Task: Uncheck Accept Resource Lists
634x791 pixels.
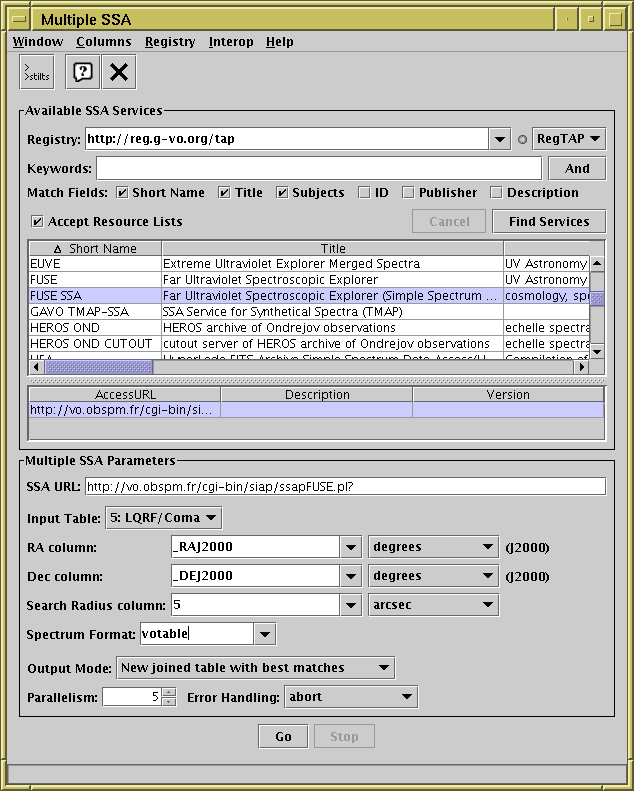Action: [x=38, y=222]
